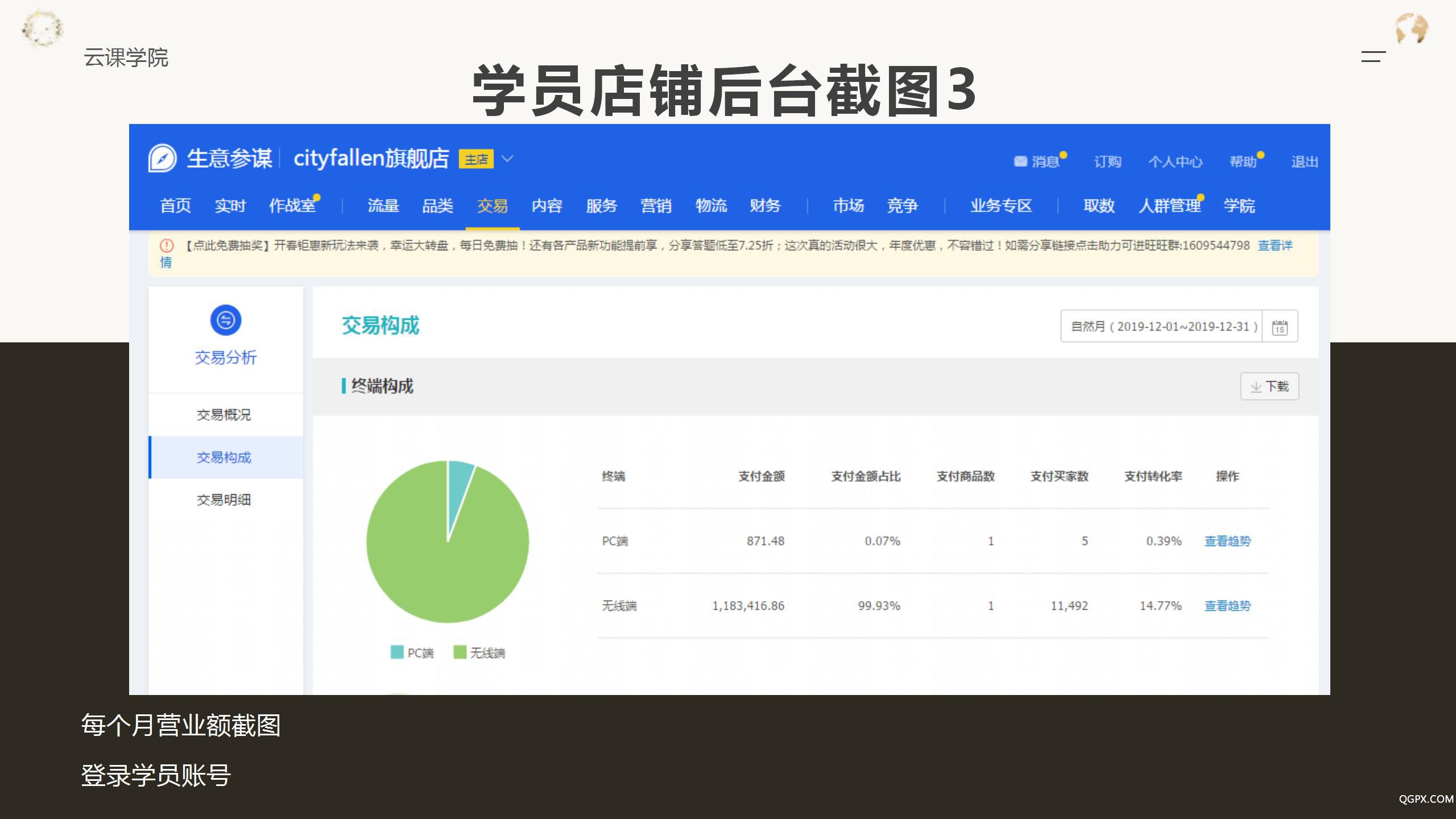Image resolution: width=1456 pixels, height=819 pixels.
Task: Click the 支付买家数 column header
Action: click(1060, 476)
